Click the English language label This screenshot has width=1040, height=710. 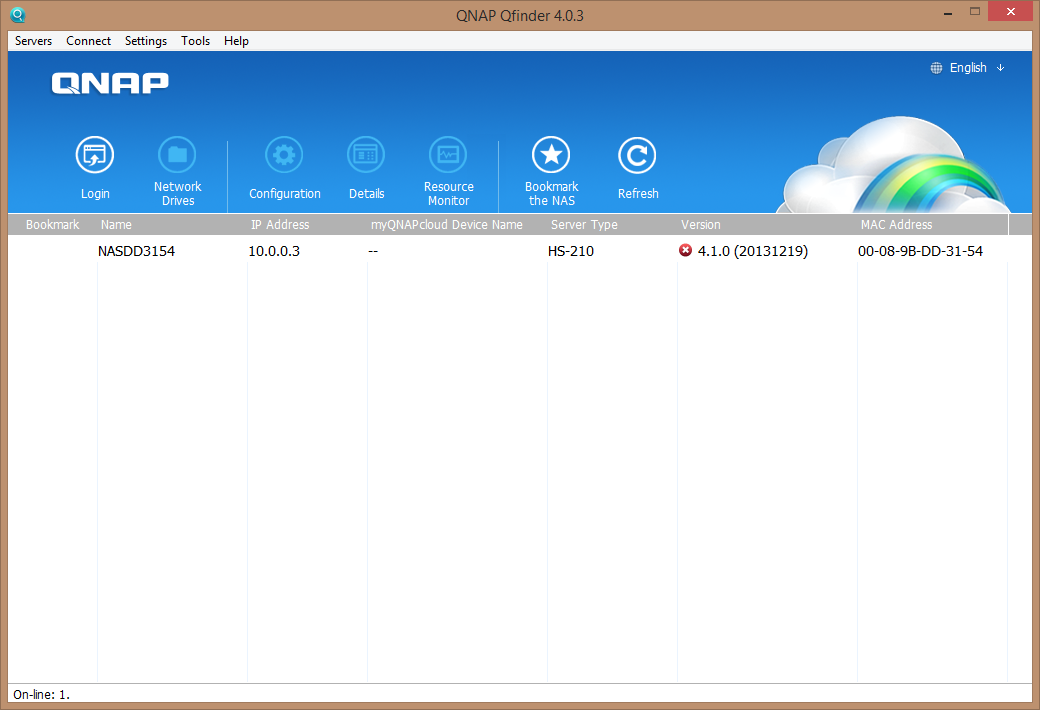(x=968, y=68)
